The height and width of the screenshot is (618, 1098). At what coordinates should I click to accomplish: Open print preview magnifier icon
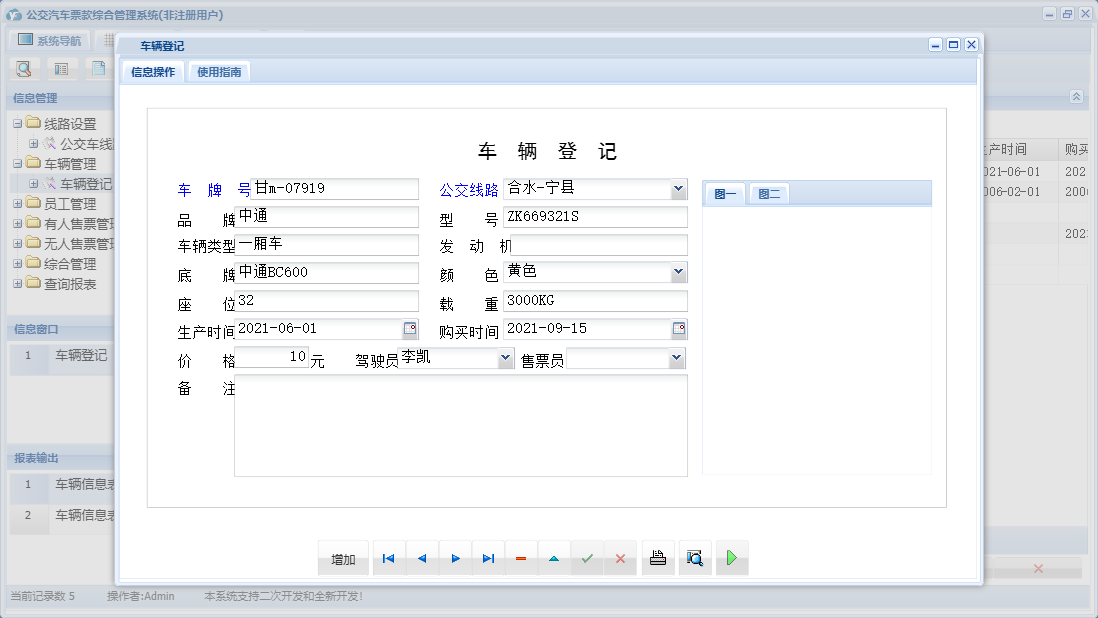(x=695, y=558)
